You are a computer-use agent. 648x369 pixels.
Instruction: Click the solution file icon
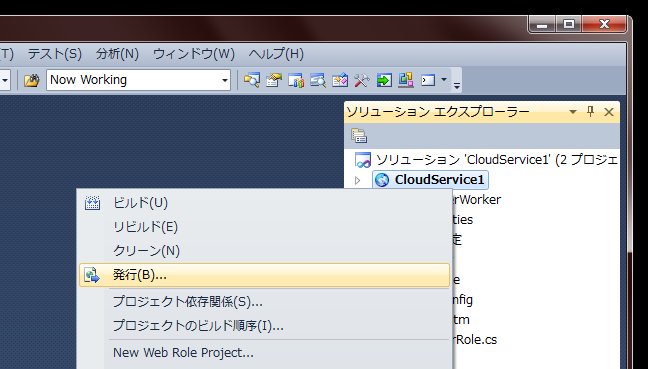tap(363, 160)
